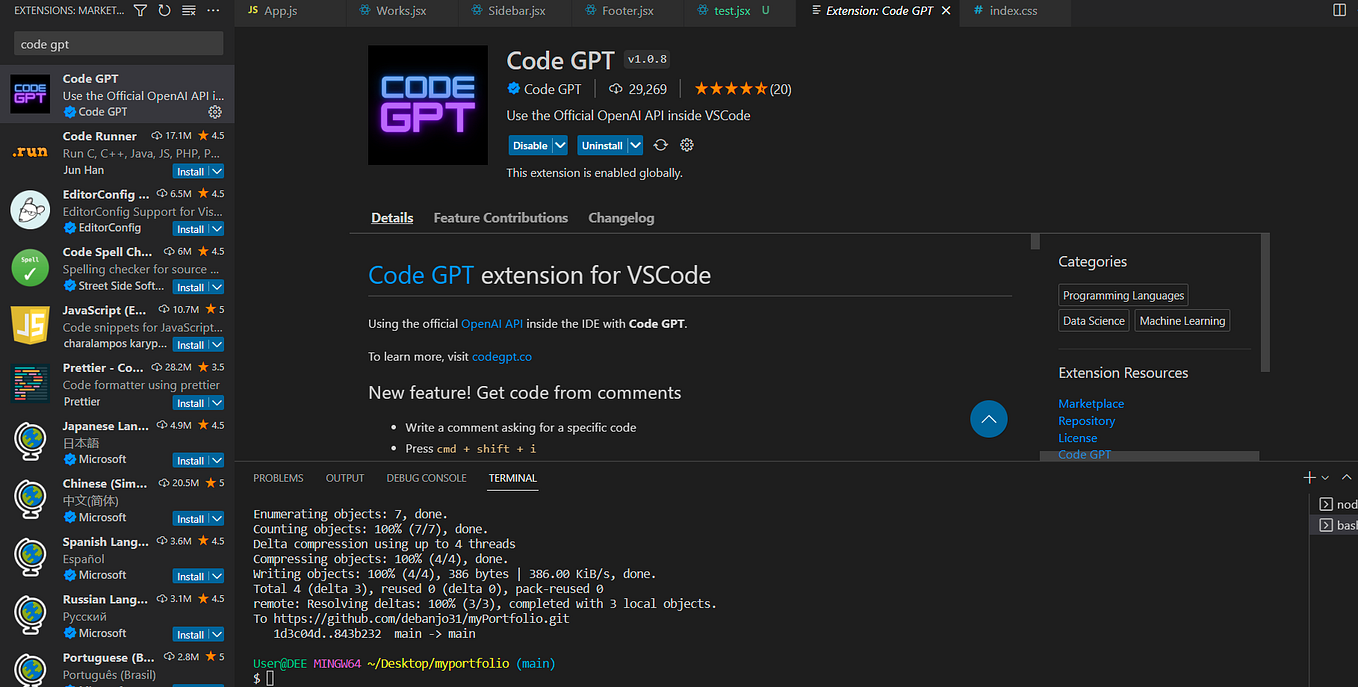This screenshot has width=1358, height=687.
Task: Visit the codegpt.co link
Action: click(501, 356)
